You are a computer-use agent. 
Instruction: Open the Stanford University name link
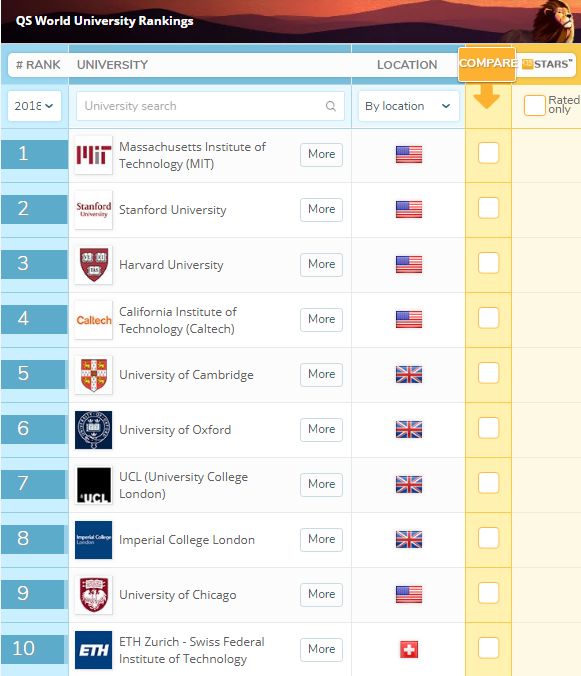click(x=172, y=210)
